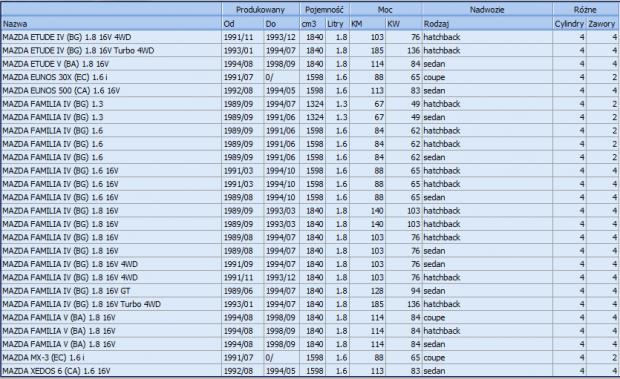Click 'sedan' in the XEDOS 6 row
Screen dimensions: 620x379
pos(434,371)
